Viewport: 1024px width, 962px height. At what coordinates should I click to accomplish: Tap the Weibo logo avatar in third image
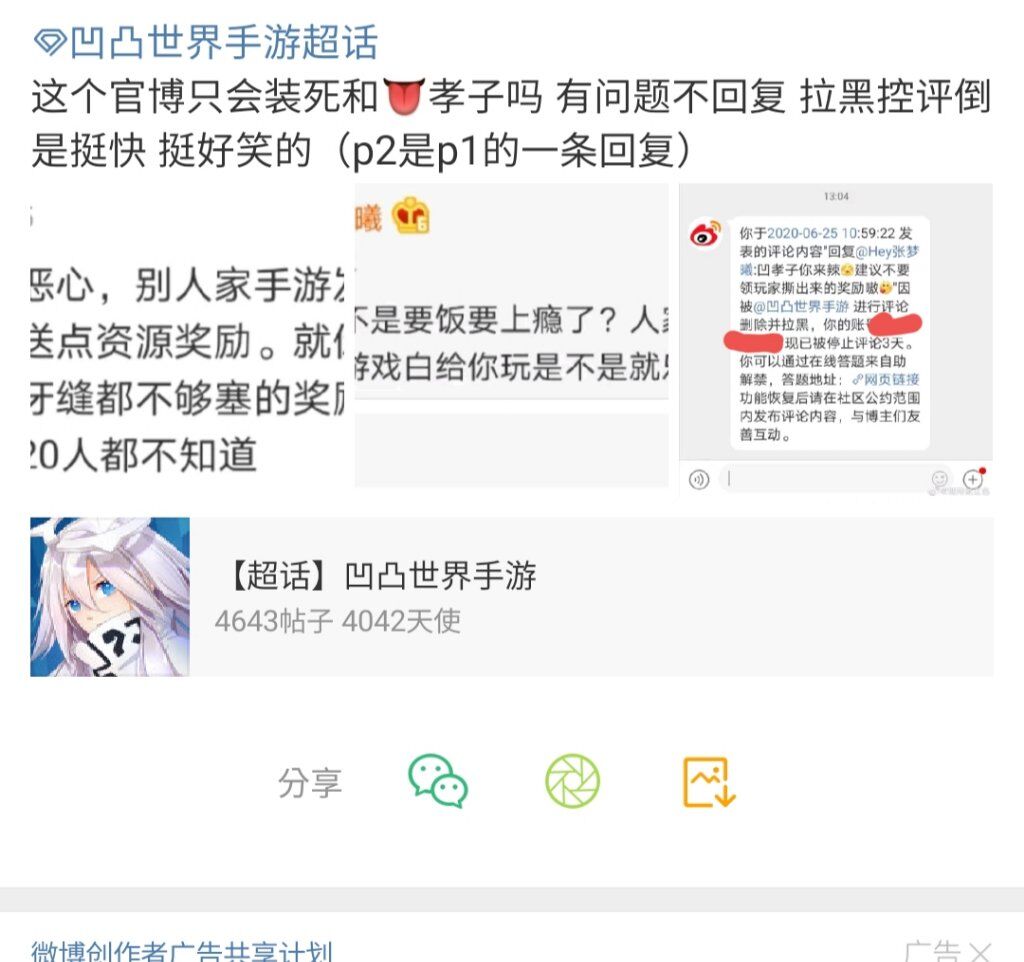(x=705, y=234)
